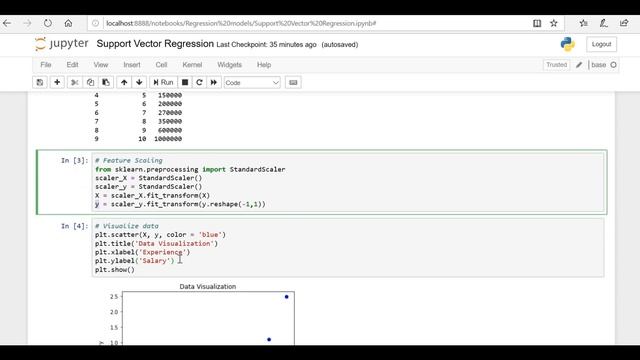
Task: Click the edit mode pencil icon
Action: tap(579, 65)
